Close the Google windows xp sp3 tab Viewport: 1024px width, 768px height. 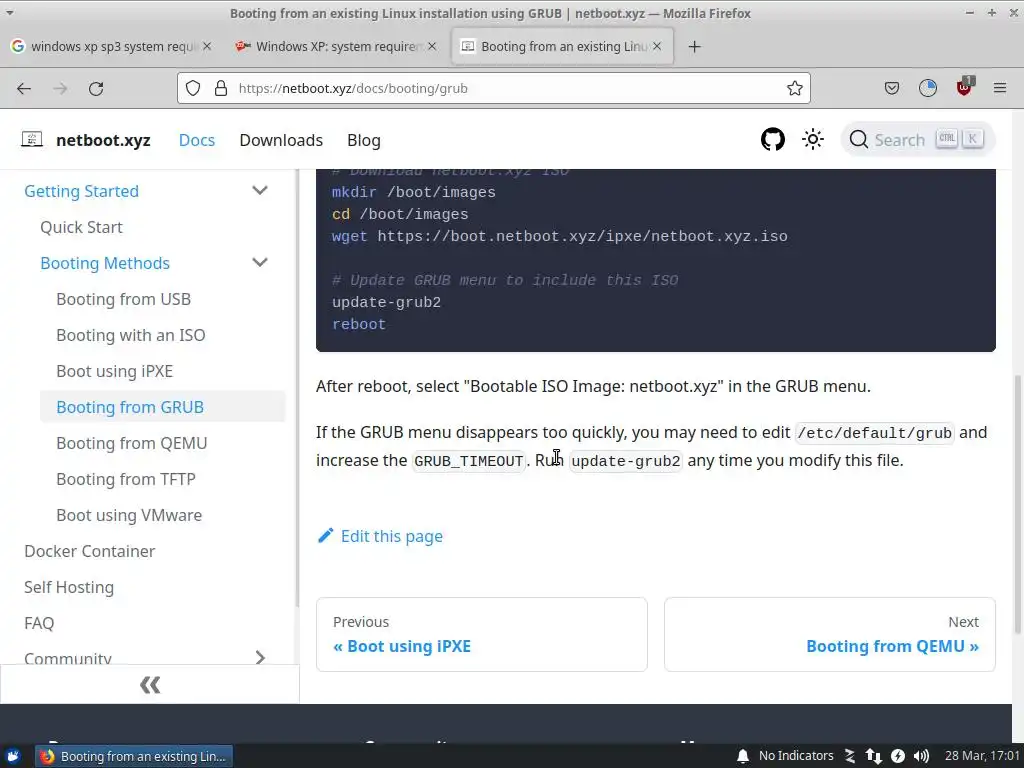click(x=206, y=46)
